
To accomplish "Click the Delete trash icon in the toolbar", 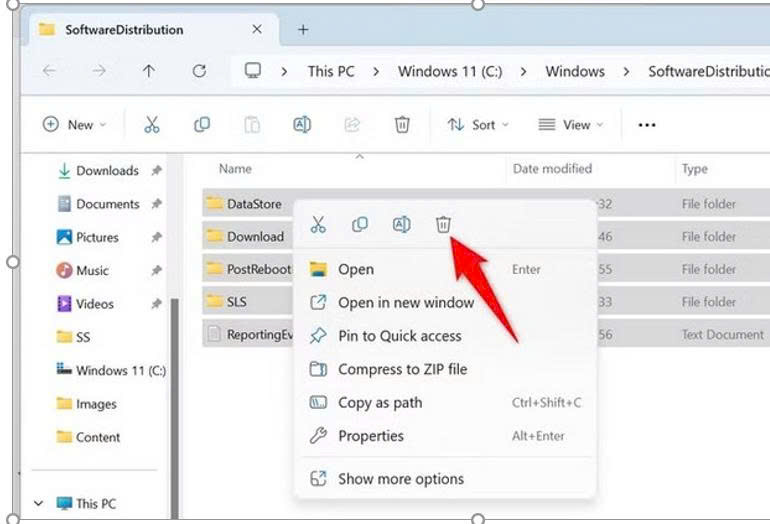I will pos(402,125).
